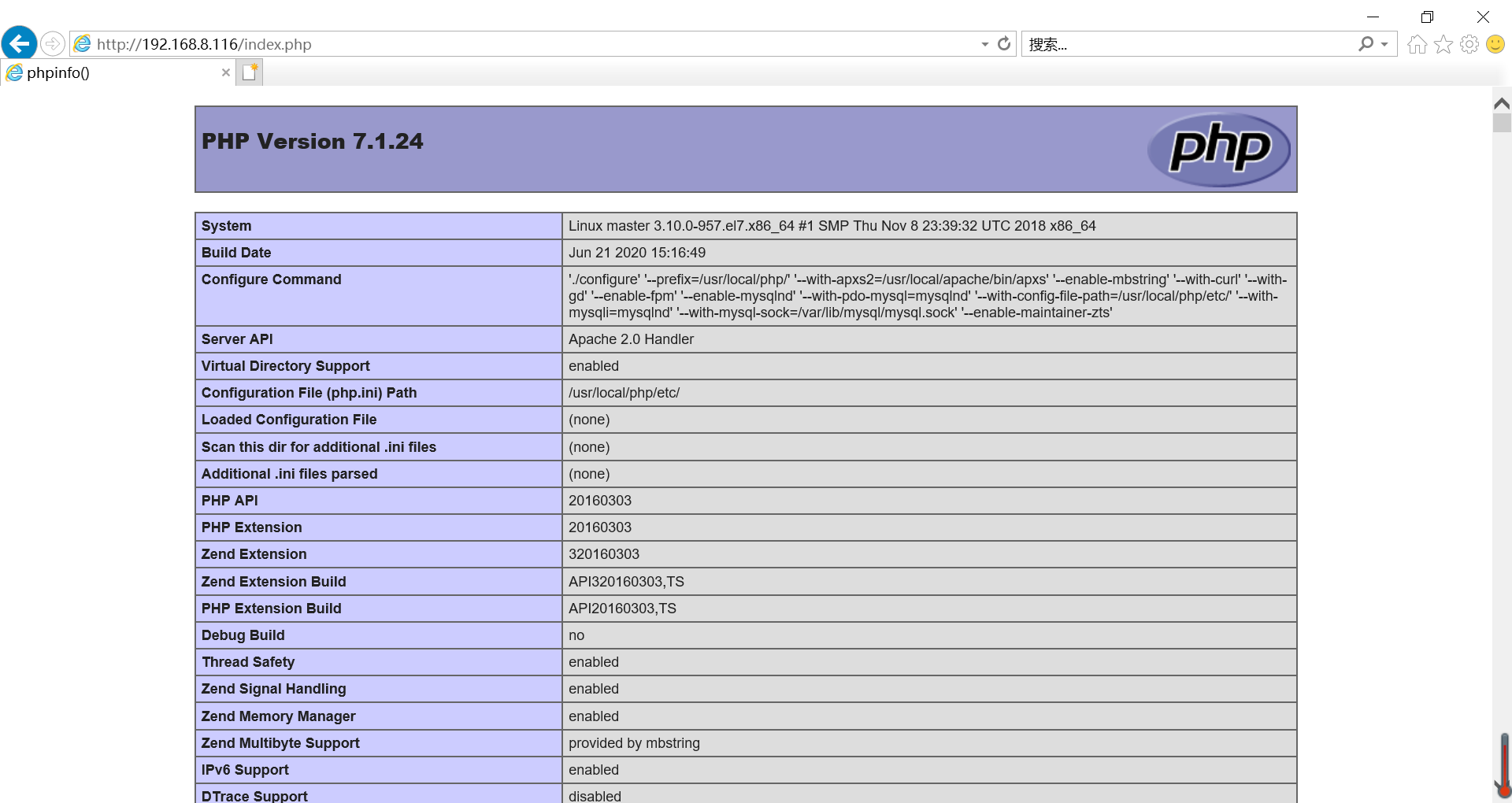The image size is (1512, 803).
Task: Click the PHP Version 7.1.24 heading
Action: 313,141
